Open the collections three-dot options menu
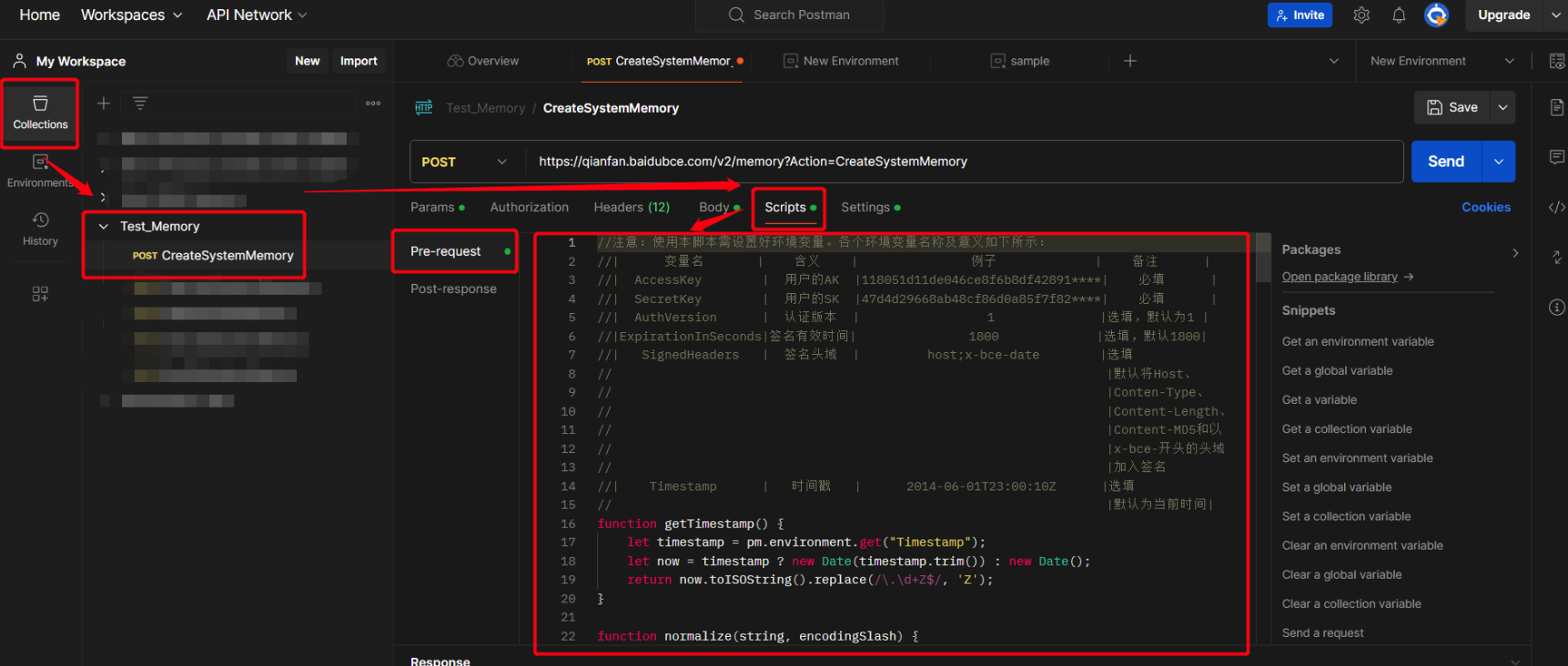The height and width of the screenshot is (666, 1568). [373, 104]
